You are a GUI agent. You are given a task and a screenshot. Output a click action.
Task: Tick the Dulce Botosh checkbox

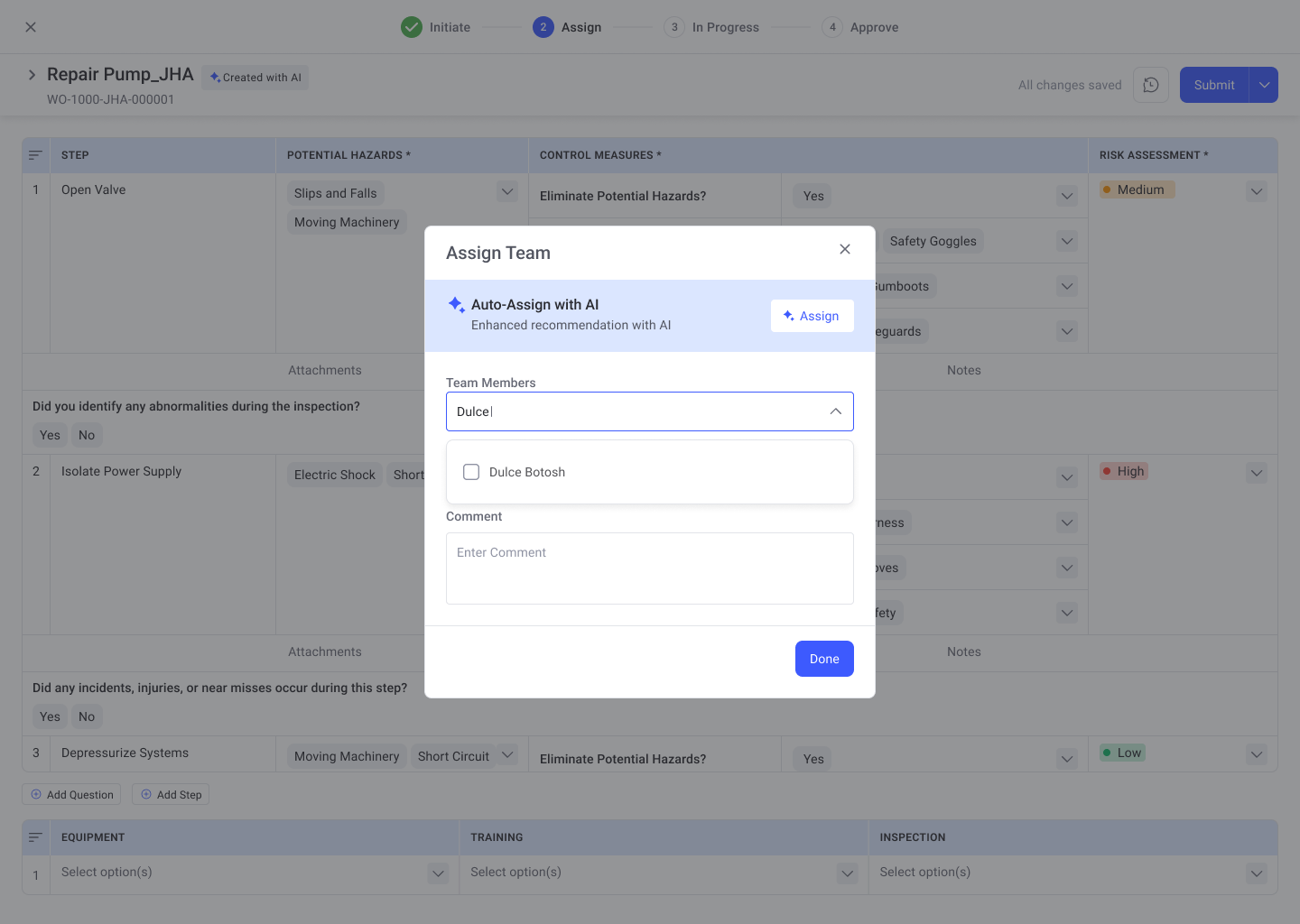click(471, 472)
